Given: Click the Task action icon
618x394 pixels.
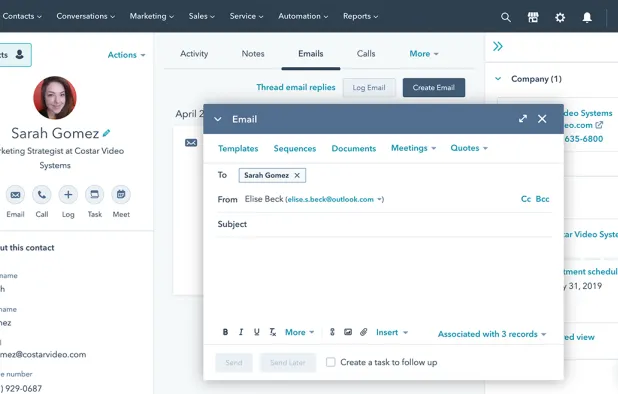Looking at the screenshot, I should pos(95,195).
